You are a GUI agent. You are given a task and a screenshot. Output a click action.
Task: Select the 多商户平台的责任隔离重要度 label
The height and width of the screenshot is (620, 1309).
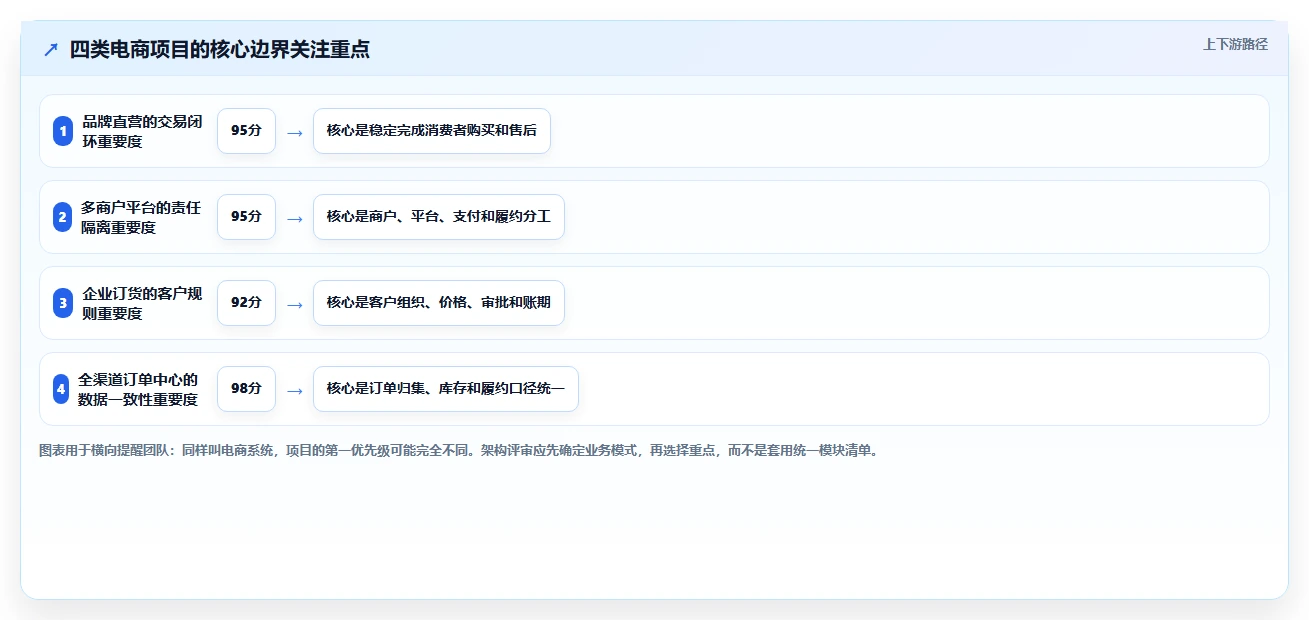tap(142, 217)
